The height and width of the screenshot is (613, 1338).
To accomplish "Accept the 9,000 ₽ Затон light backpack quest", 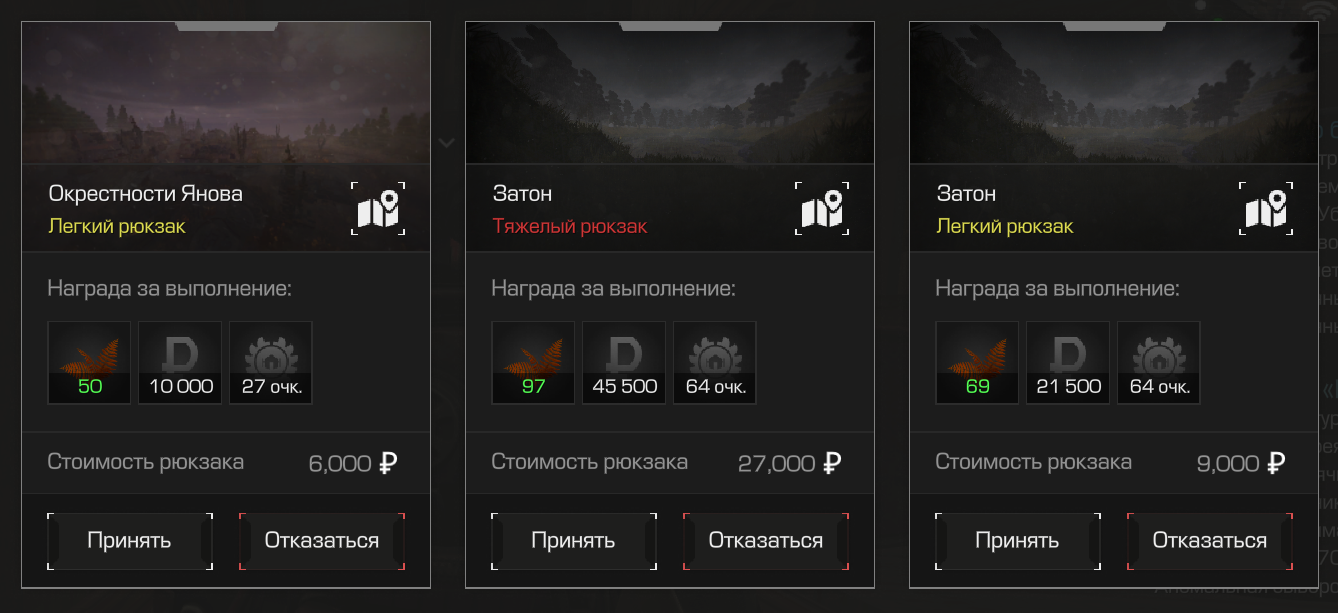I will (1018, 541).
